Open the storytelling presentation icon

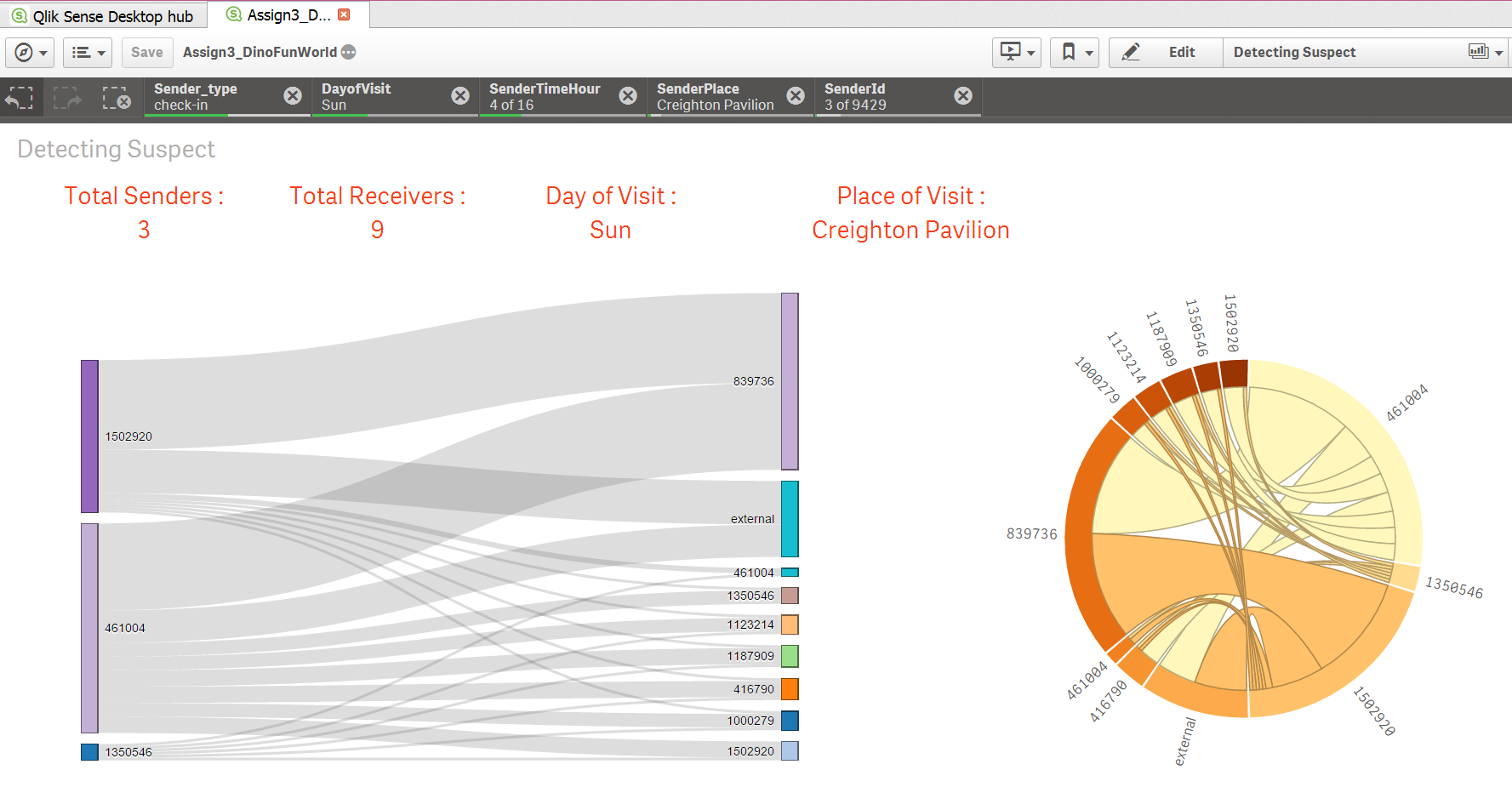[1017, 53]
